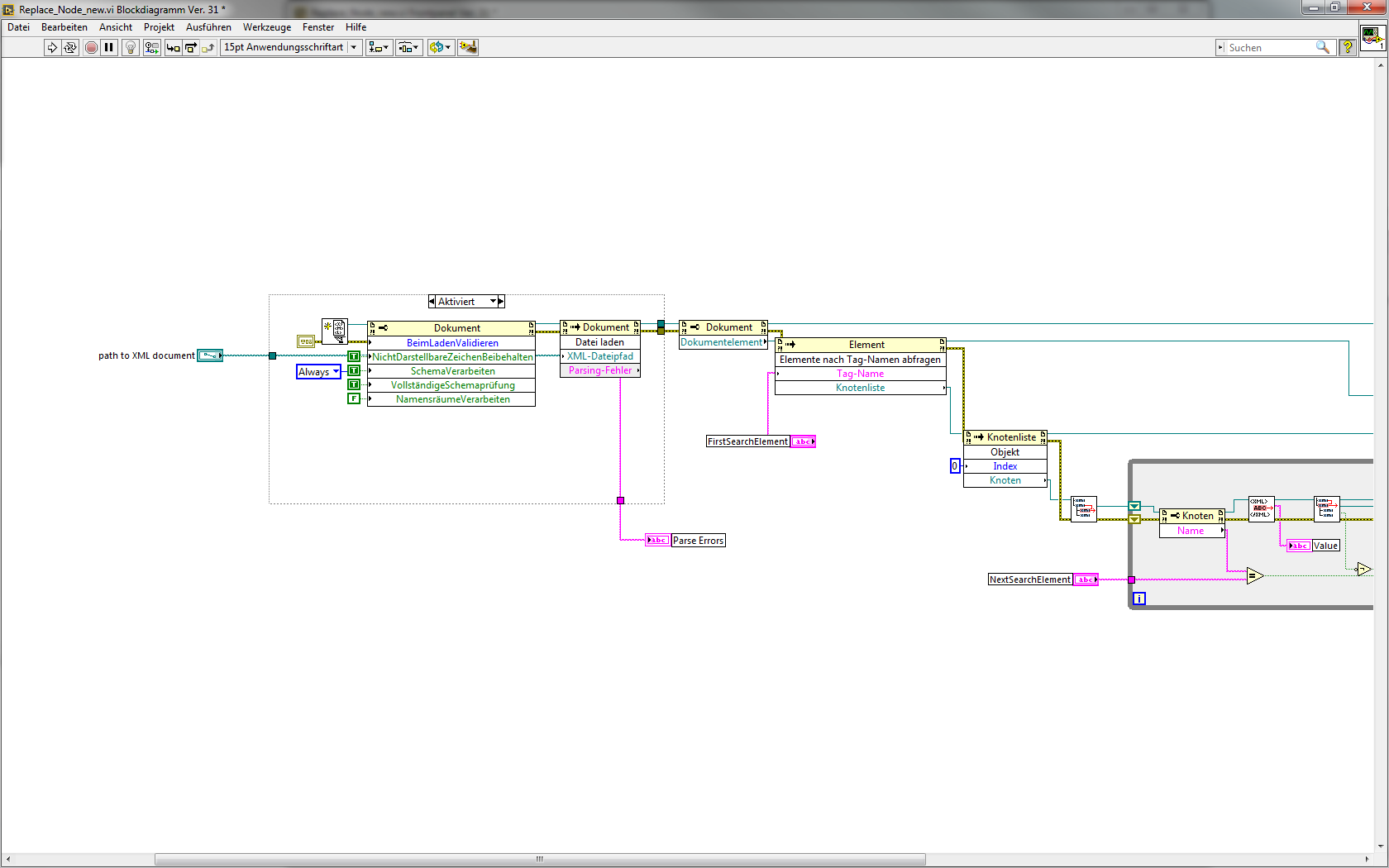Toggle True constant wired to SchemaVerarbeiten
Screen dimensions: 1389x868
pyautogui.click(x=354, y=371)
